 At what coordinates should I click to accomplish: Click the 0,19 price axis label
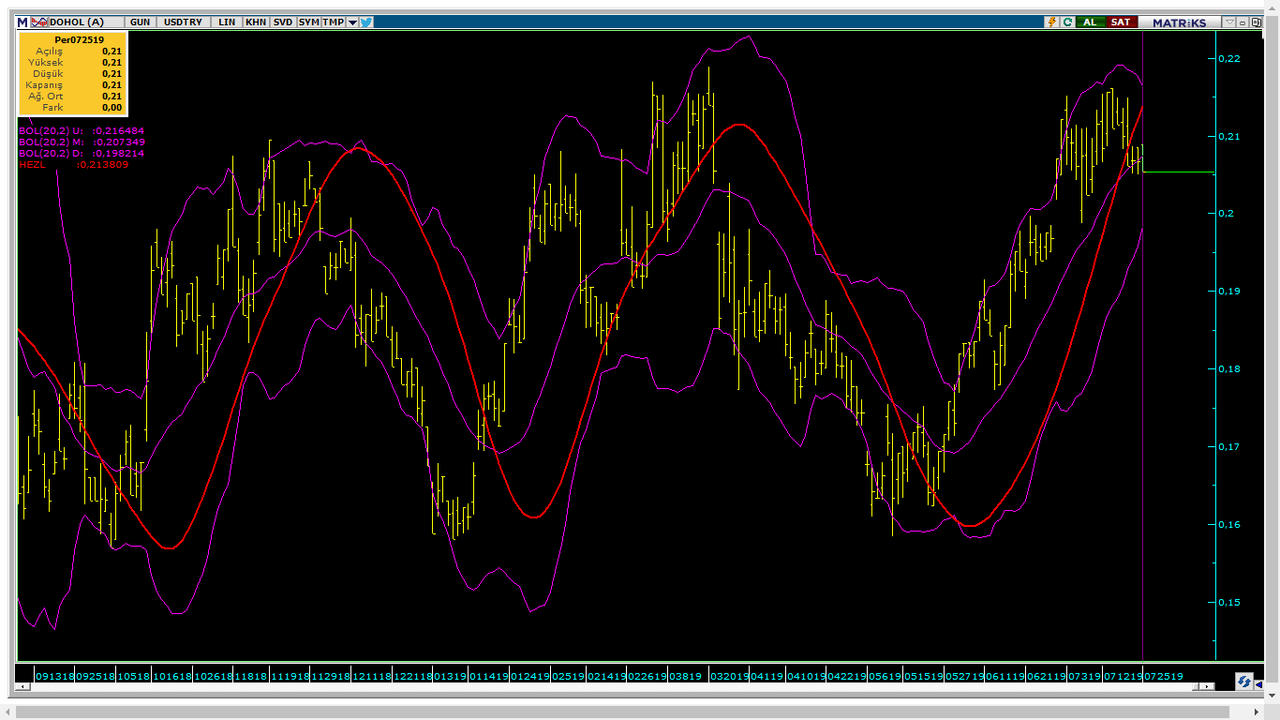pyautogui.click(x=1229, y=291)
